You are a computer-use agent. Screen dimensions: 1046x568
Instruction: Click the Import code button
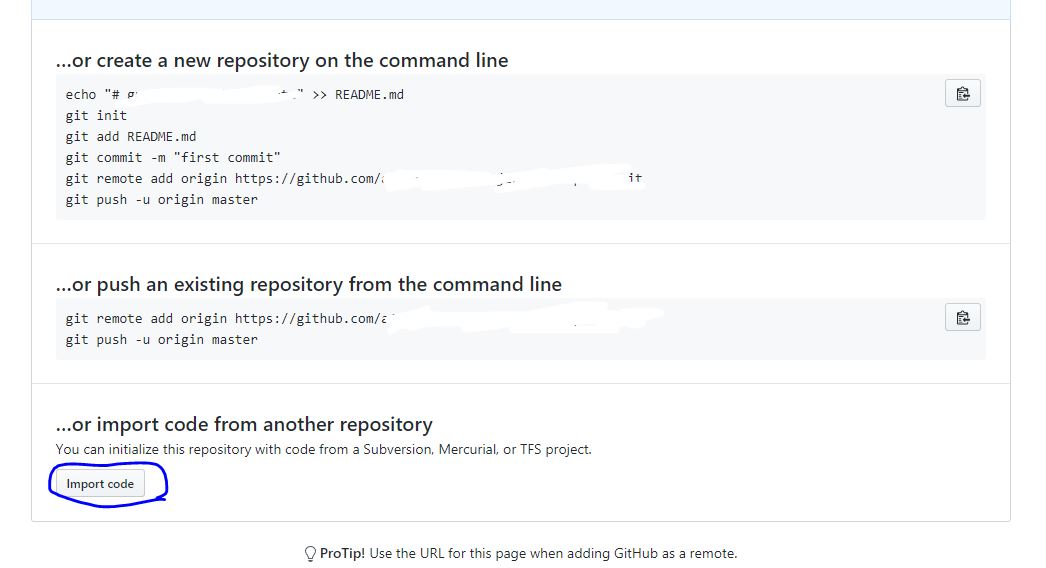(x=100, y=484)
